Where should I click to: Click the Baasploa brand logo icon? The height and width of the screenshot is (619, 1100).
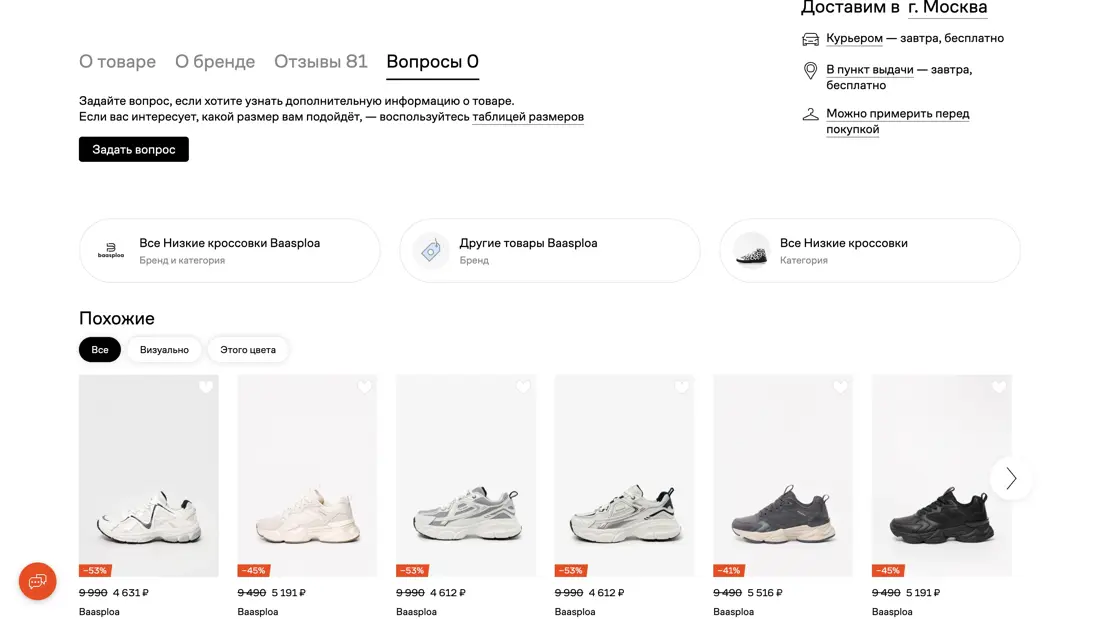pos(111,251)
